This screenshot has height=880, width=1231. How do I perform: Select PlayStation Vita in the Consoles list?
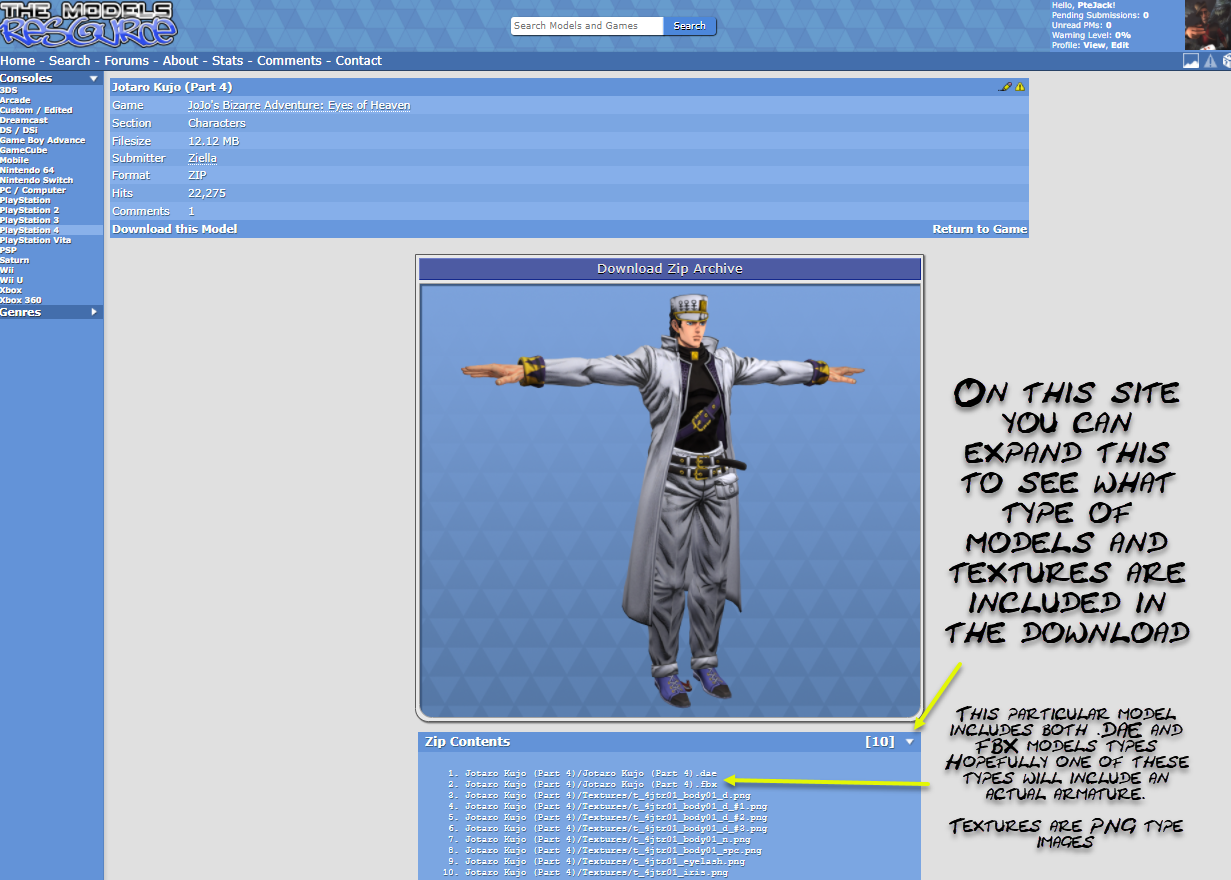tap(36, 240)
